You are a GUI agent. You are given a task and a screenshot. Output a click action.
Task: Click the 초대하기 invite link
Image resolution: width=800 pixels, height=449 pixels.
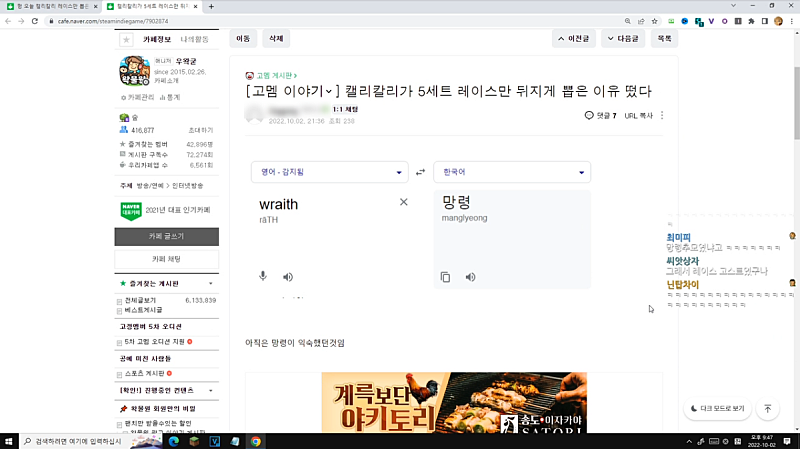[201, 131]
